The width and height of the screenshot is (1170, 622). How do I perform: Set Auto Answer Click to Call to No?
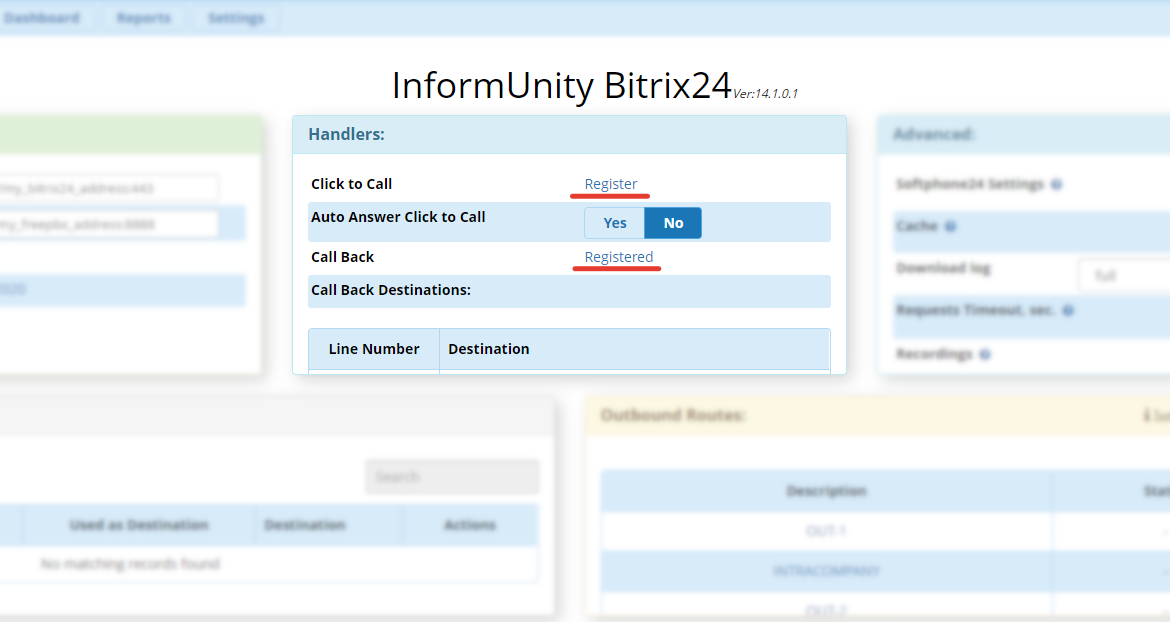673,223
